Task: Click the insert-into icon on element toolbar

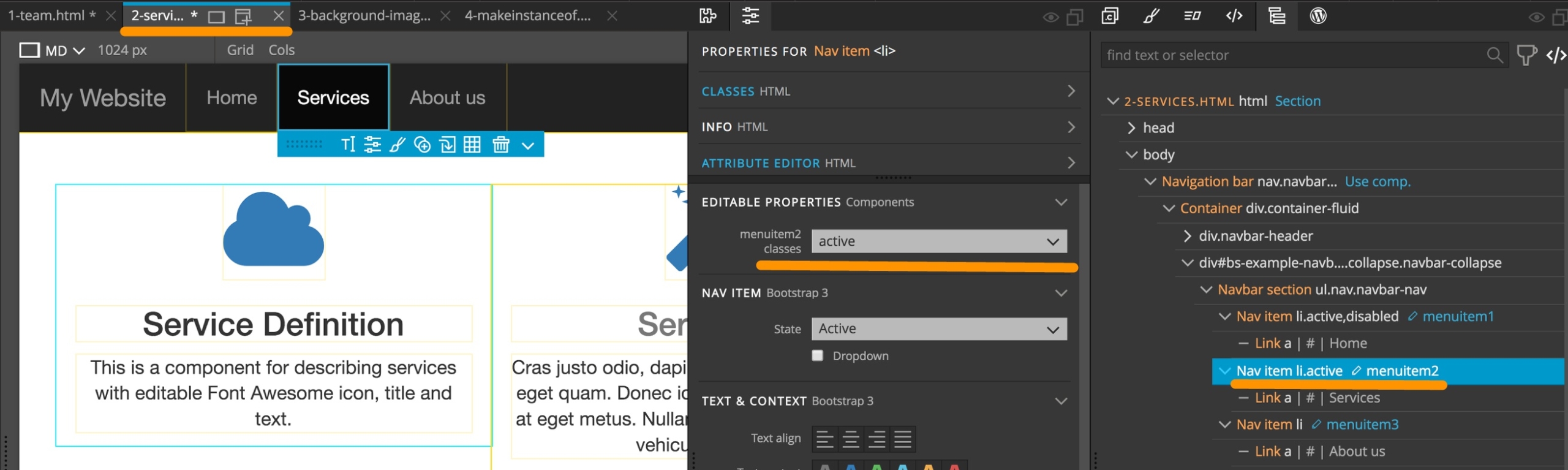Action: coord(448,145)
